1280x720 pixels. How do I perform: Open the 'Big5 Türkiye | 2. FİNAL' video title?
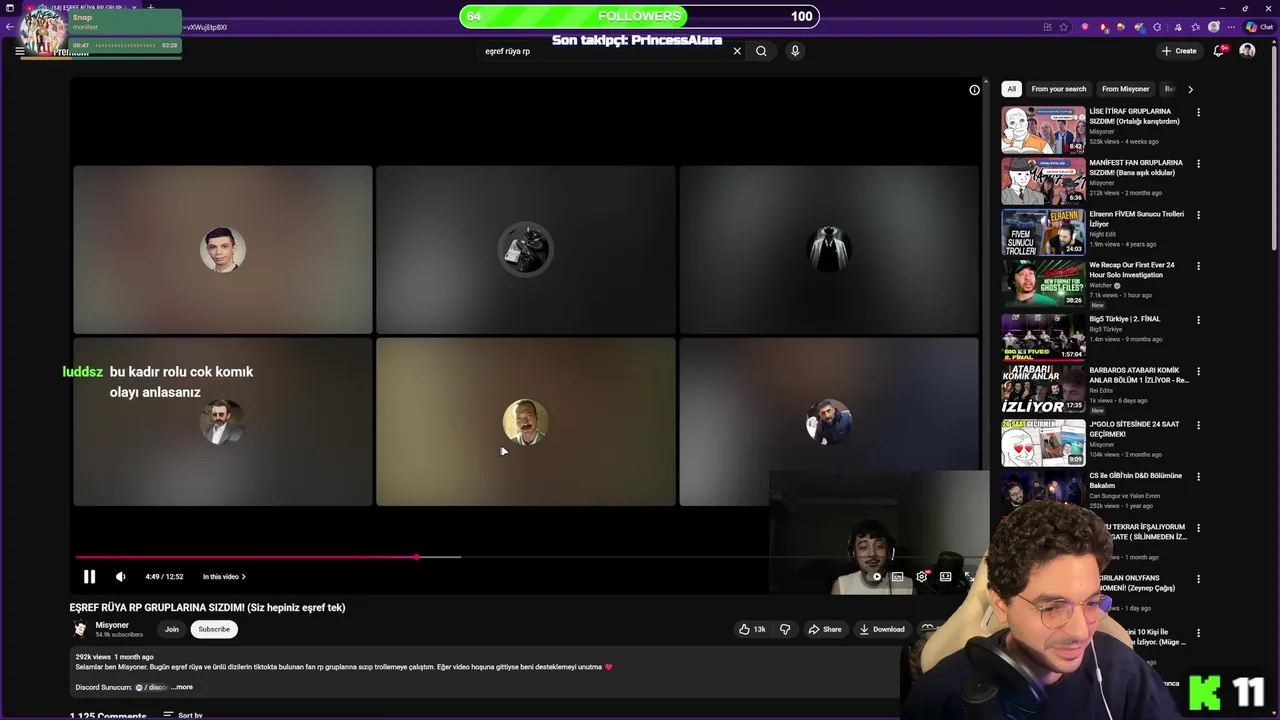click(x=1124, y=319)
